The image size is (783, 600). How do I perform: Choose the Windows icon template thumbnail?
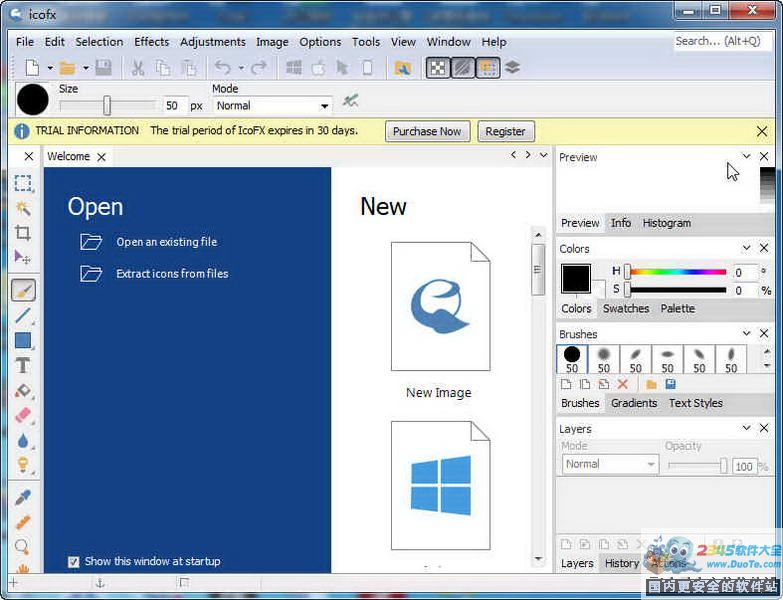tap(440, 485)
